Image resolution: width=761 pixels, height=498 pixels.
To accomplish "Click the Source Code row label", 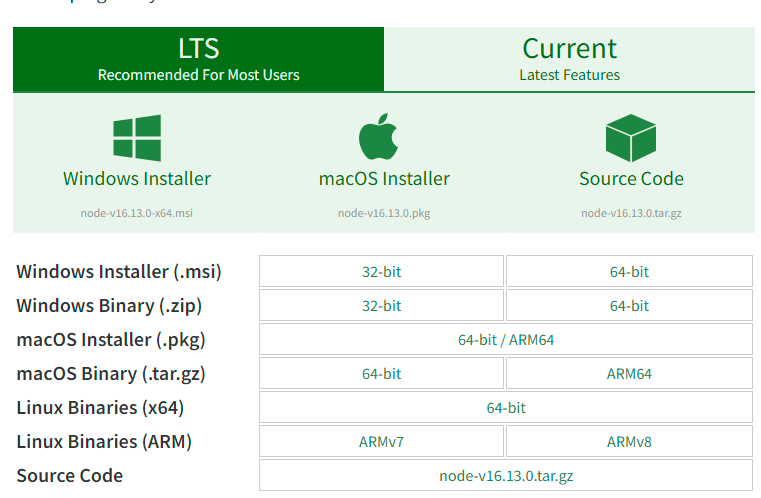I will pyautogui.click(x=70, y=475).
